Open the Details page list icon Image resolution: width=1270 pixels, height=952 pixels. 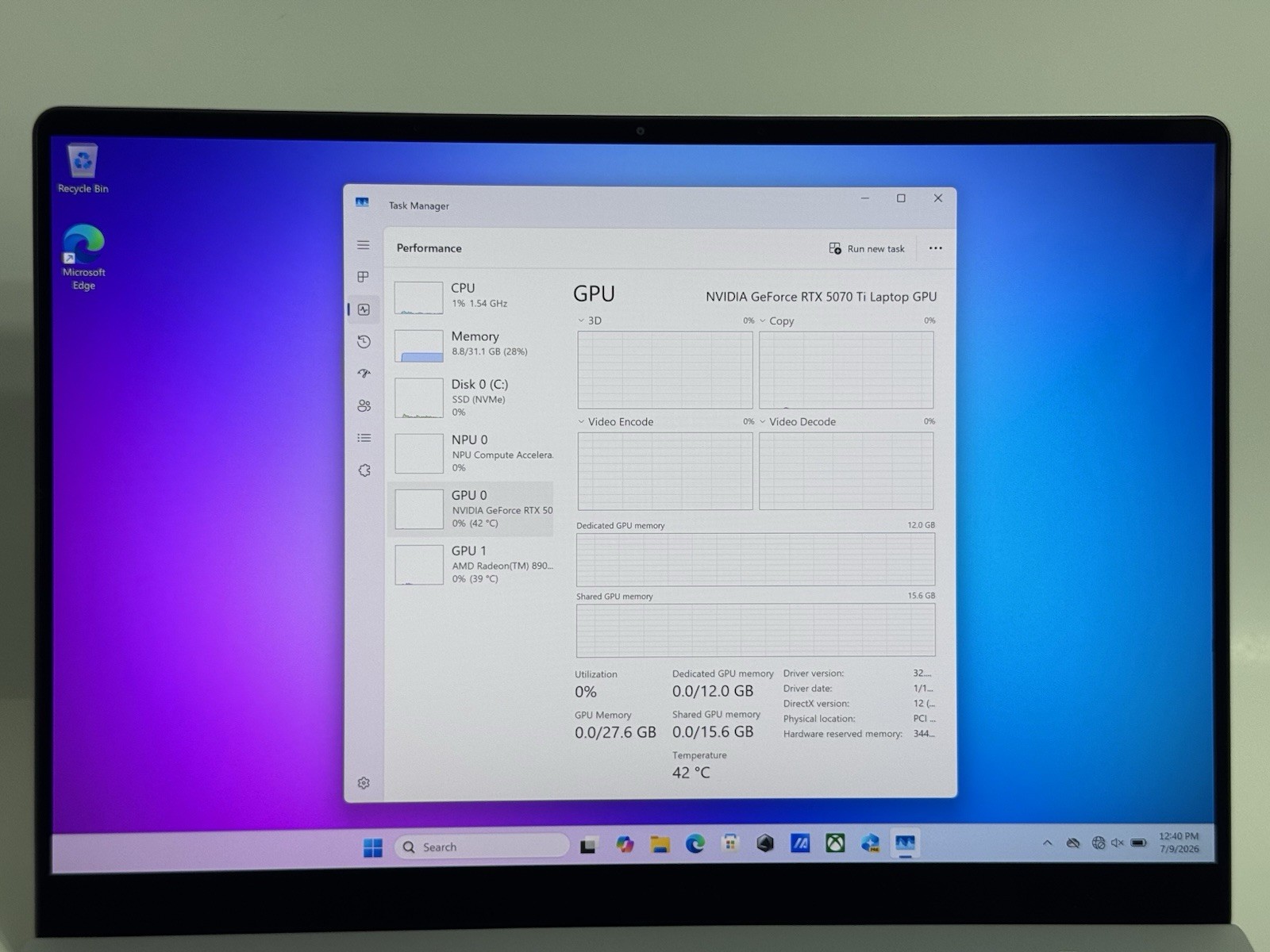(x=364, y=438)
